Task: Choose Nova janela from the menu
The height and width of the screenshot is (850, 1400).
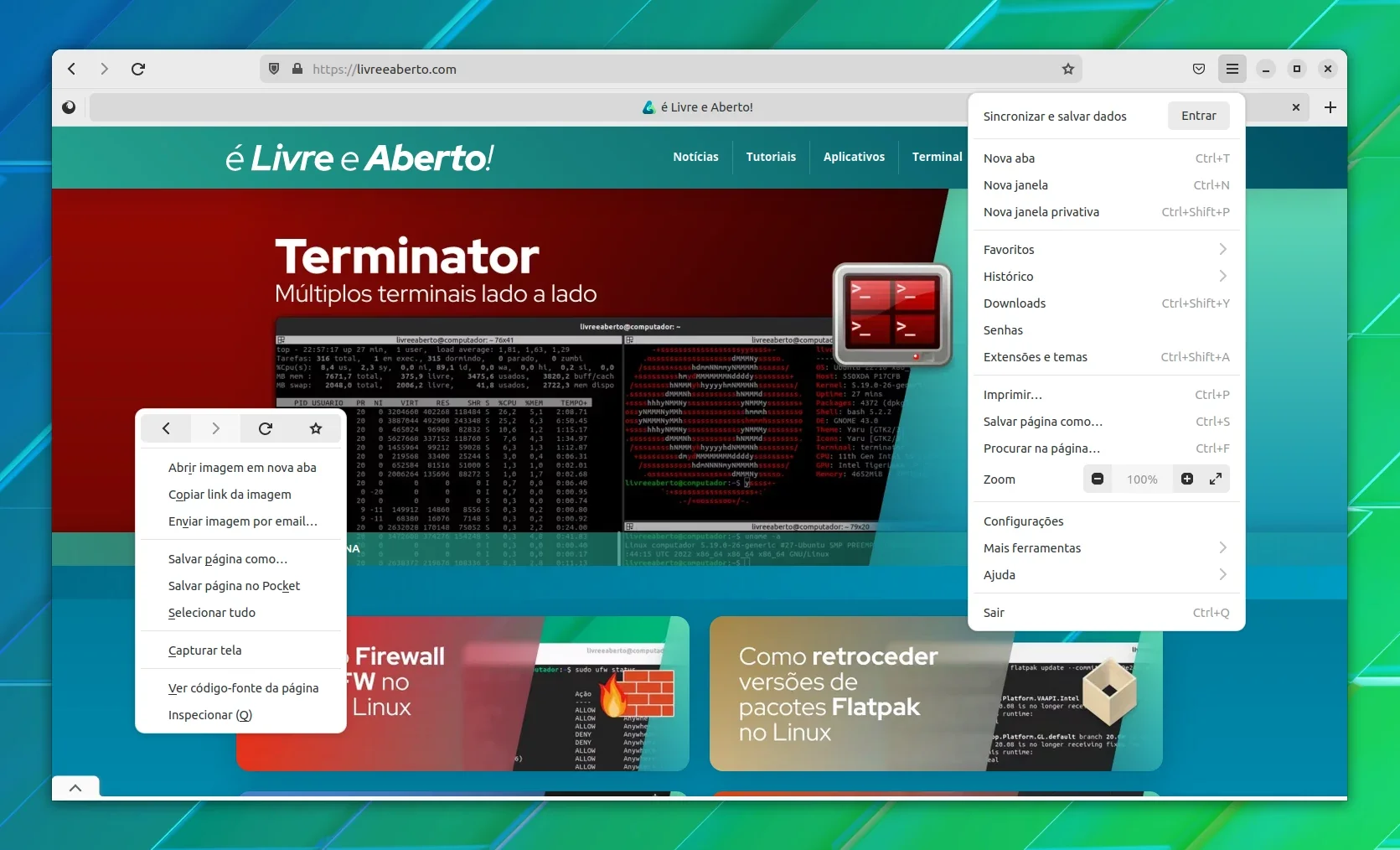Action: point(1106,184)
